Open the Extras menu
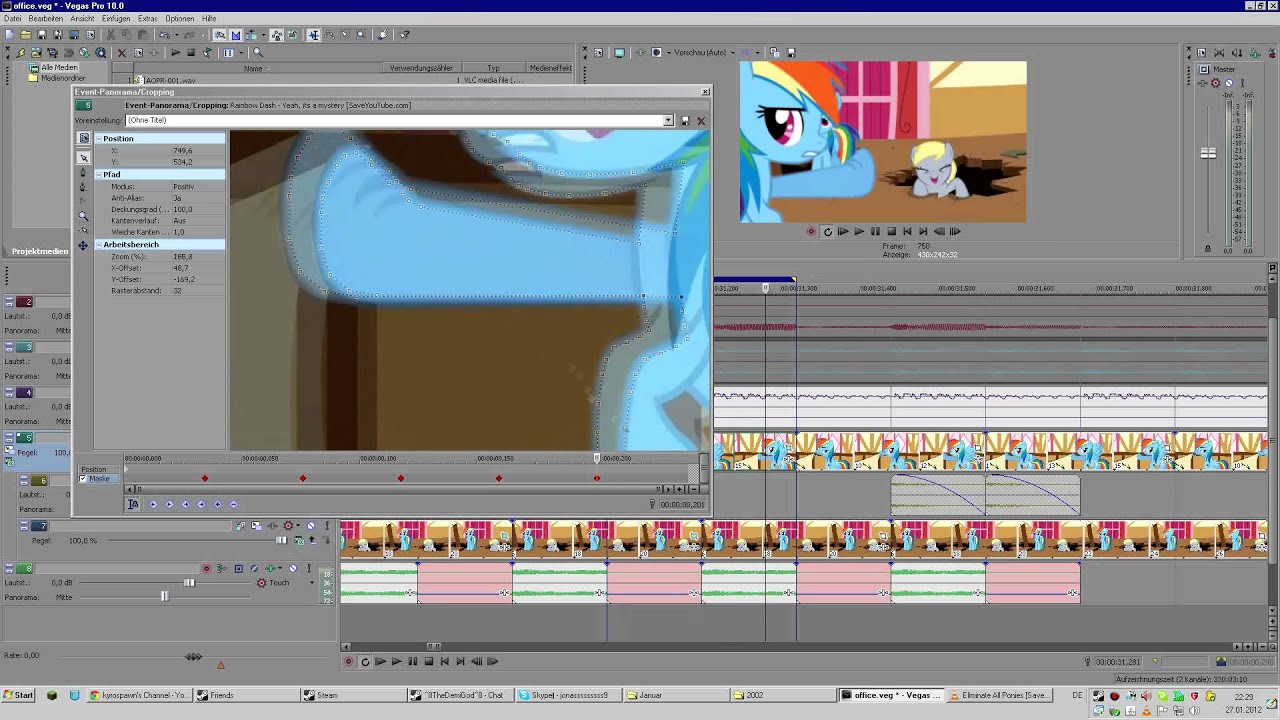The image size is (1280, 720). coord(148,18)
